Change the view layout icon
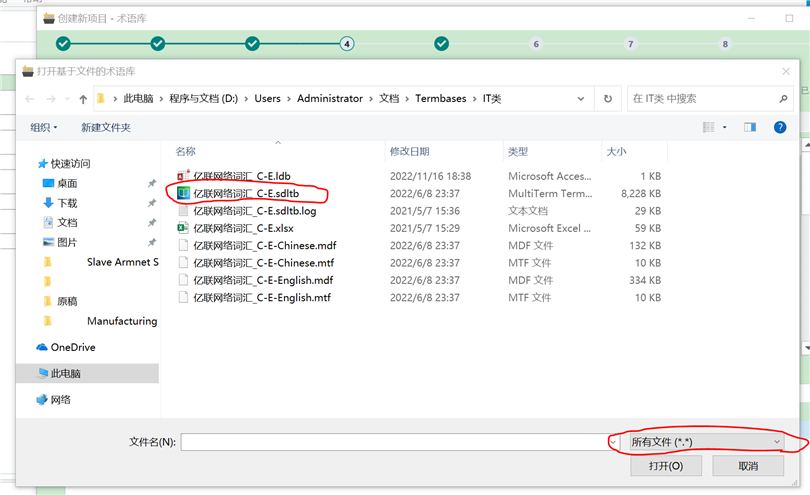 coord(709,127)
